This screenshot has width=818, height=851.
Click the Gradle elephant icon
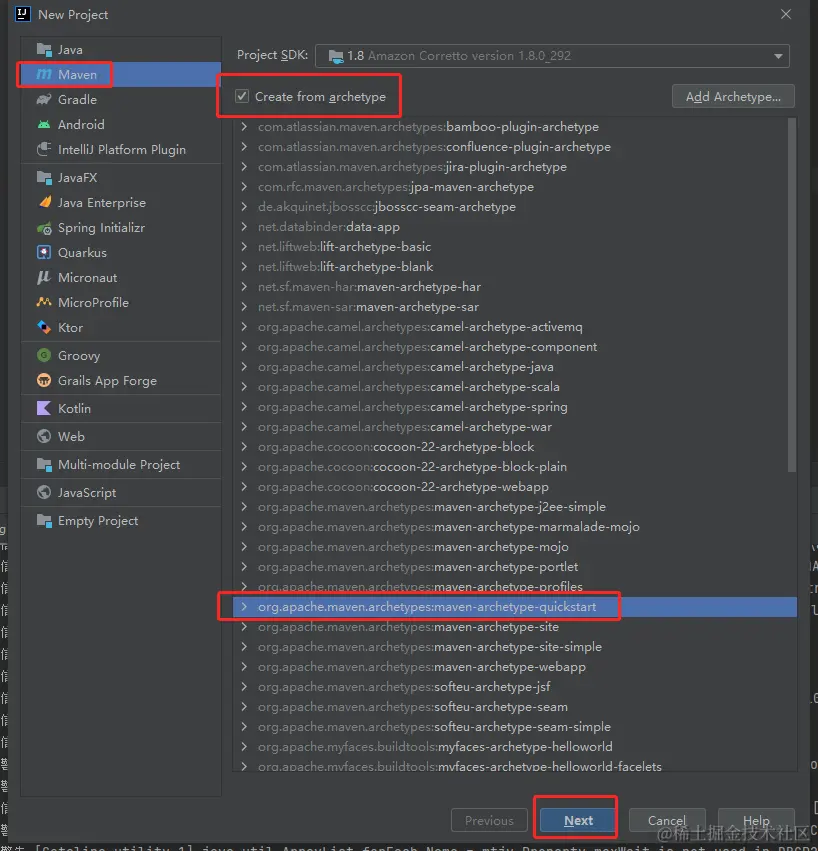click(44, 99)
